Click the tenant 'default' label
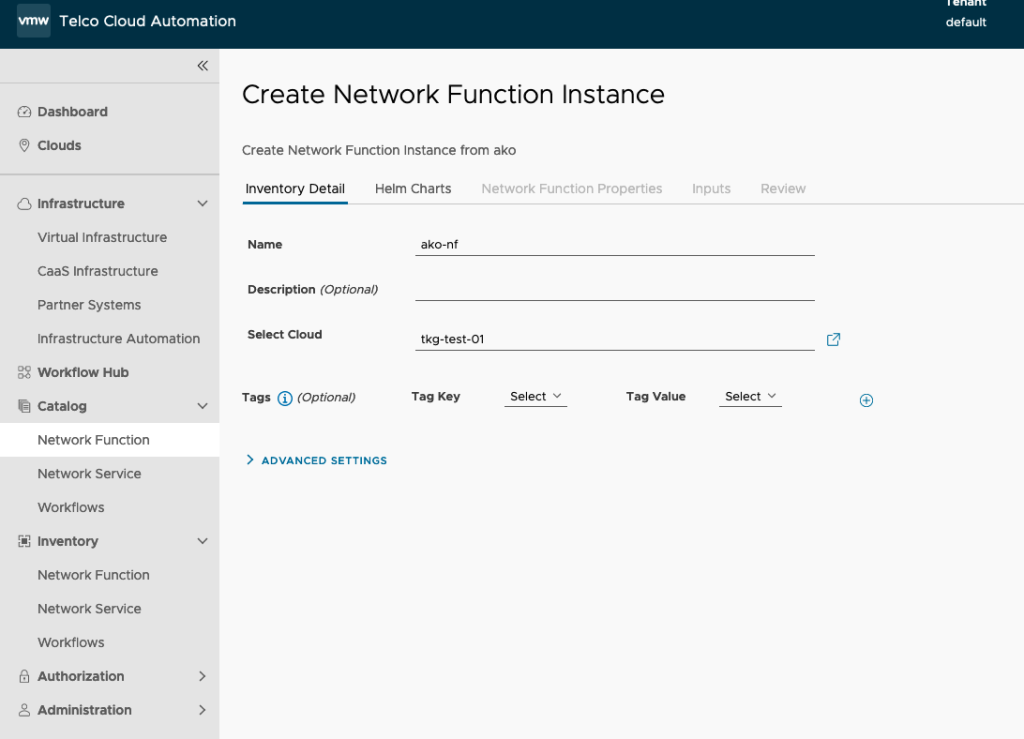This screenshot has width=1024, height=739. pos(966,22)
